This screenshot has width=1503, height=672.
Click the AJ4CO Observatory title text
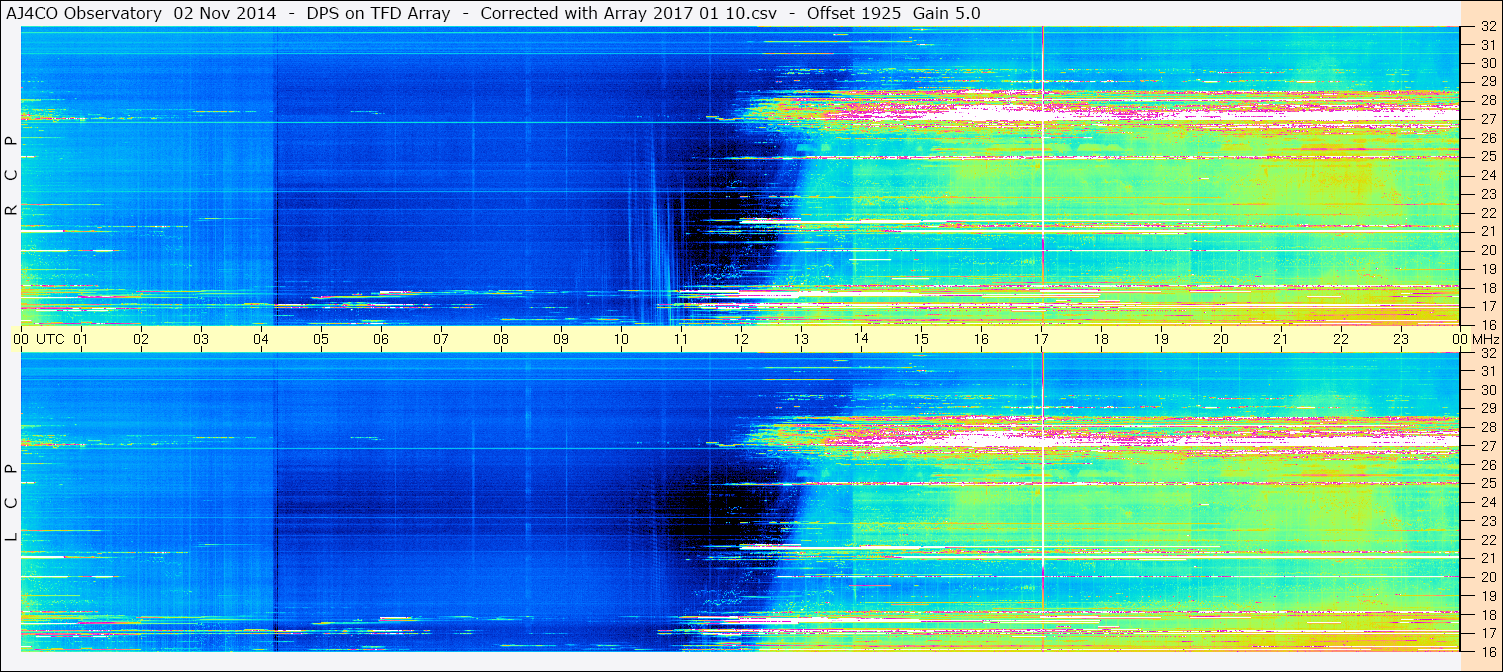(86, 13)
